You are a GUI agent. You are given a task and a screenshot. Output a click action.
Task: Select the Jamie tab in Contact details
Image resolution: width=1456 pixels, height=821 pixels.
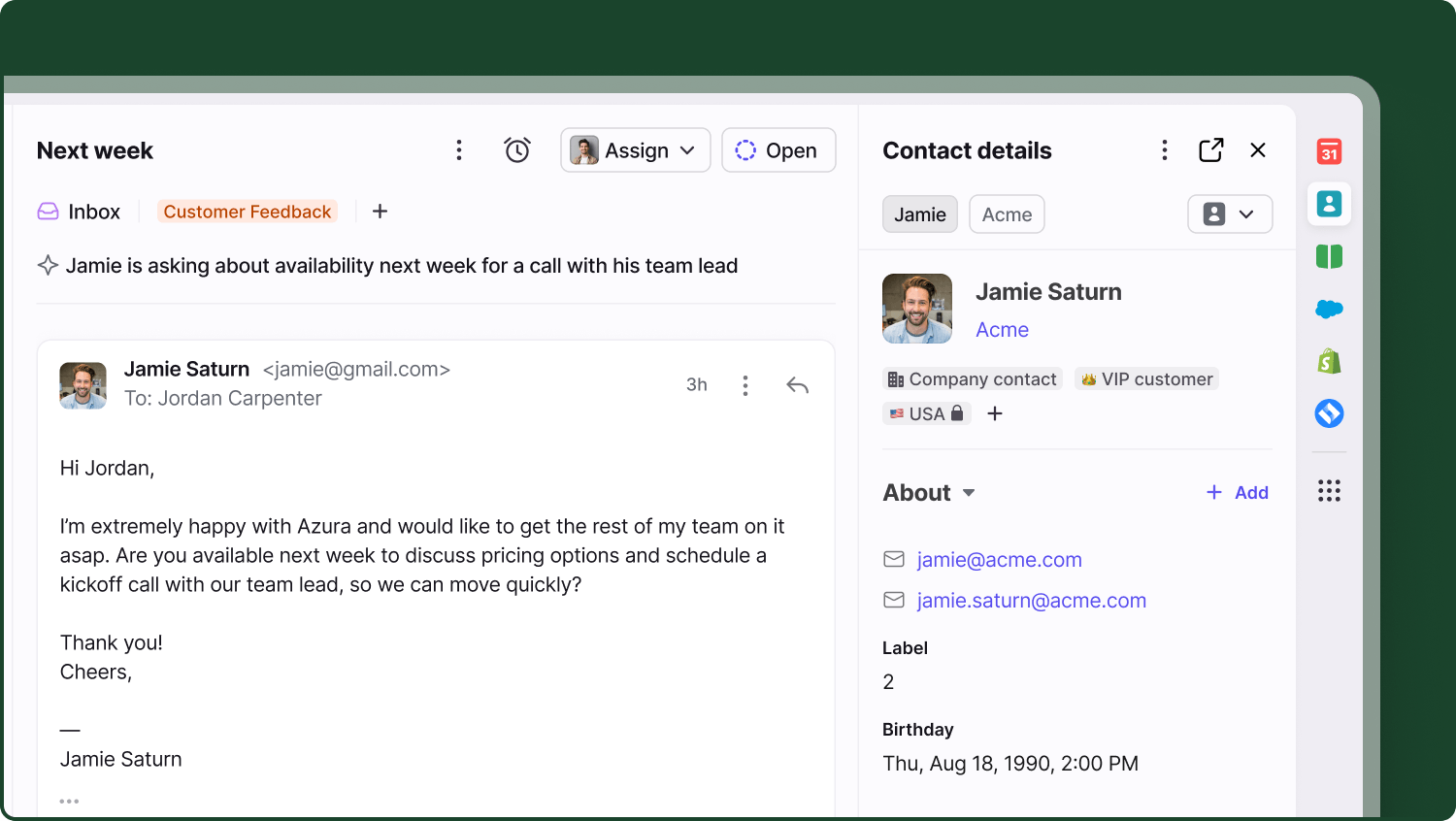[919, 213]
